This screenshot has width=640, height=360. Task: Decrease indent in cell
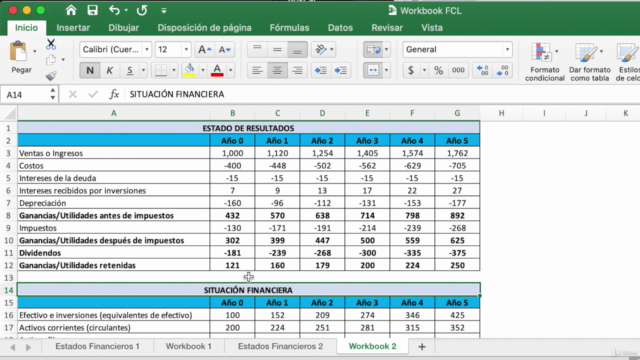321,70
